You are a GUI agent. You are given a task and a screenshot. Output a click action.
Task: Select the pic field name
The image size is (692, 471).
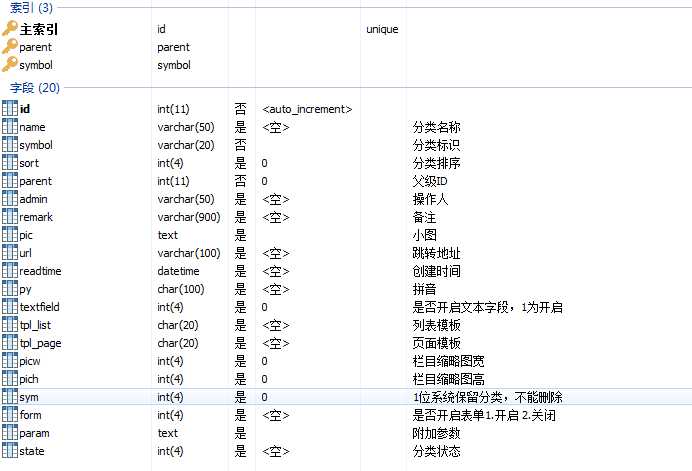(x=26, y=235)
